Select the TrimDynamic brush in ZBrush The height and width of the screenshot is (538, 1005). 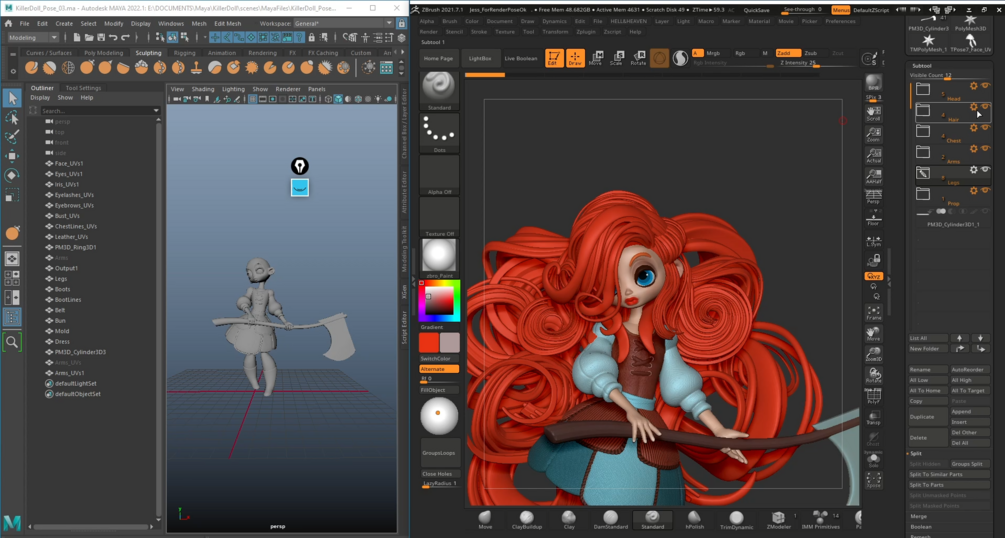point(736,519)
